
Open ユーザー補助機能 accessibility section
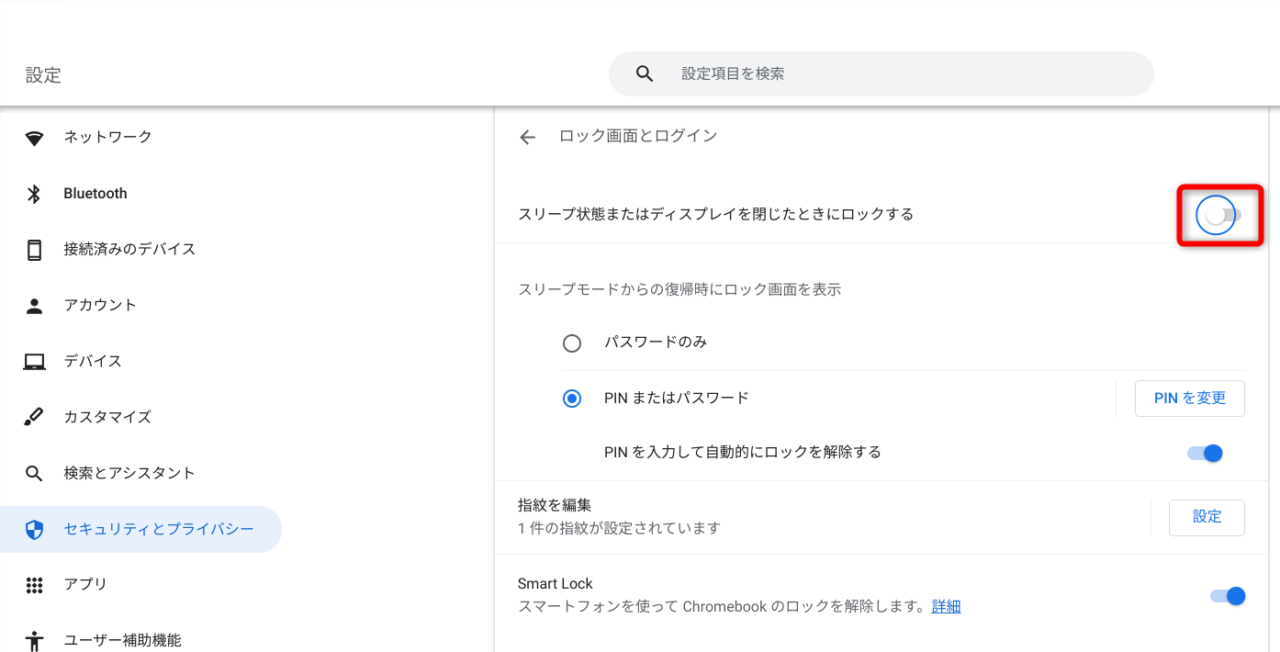(x=122, y=640)
